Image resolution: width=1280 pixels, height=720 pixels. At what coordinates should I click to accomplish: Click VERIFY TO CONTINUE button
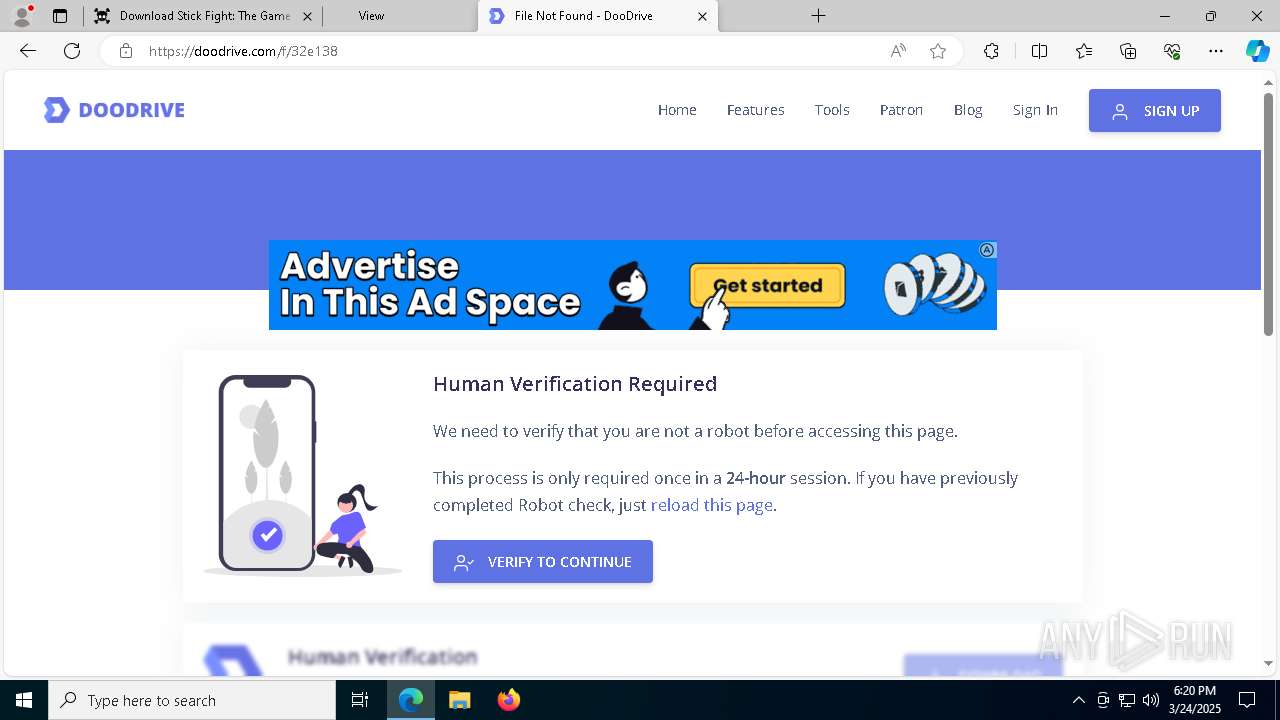click(543, 562)
